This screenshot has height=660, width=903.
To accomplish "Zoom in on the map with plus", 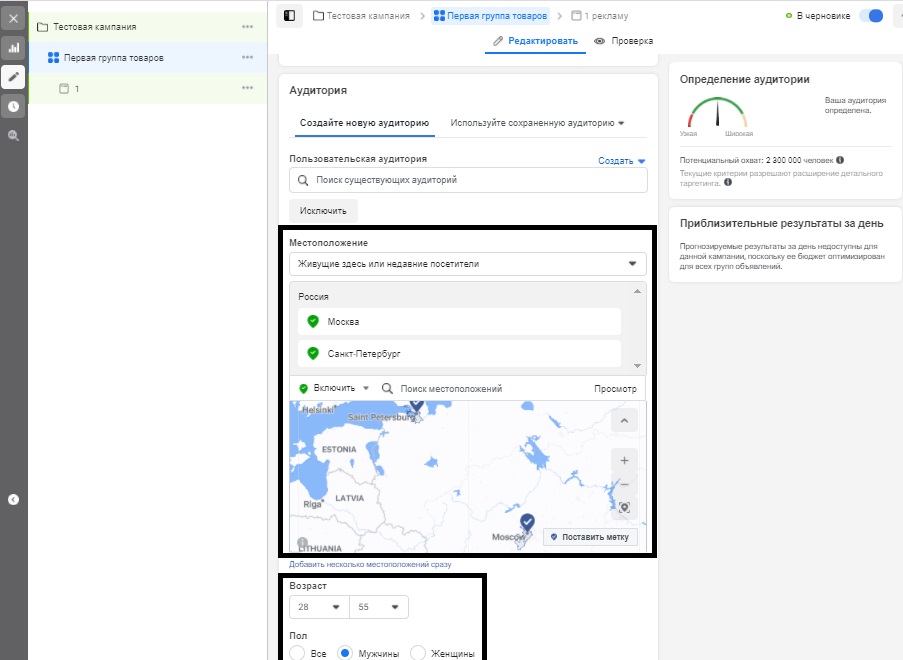I will (624, 460).
